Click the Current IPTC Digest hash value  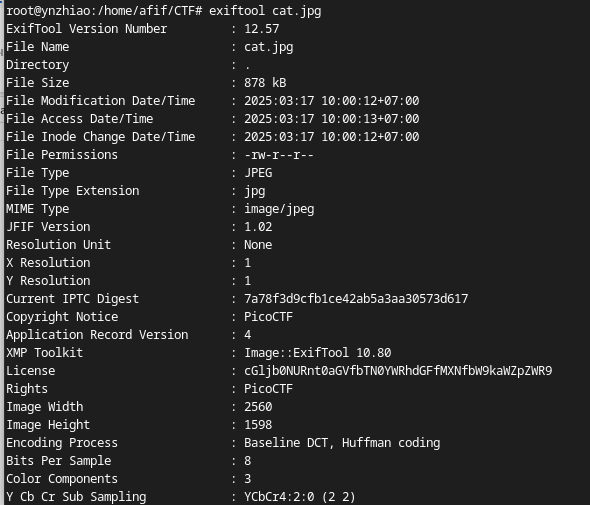point(356,299)
